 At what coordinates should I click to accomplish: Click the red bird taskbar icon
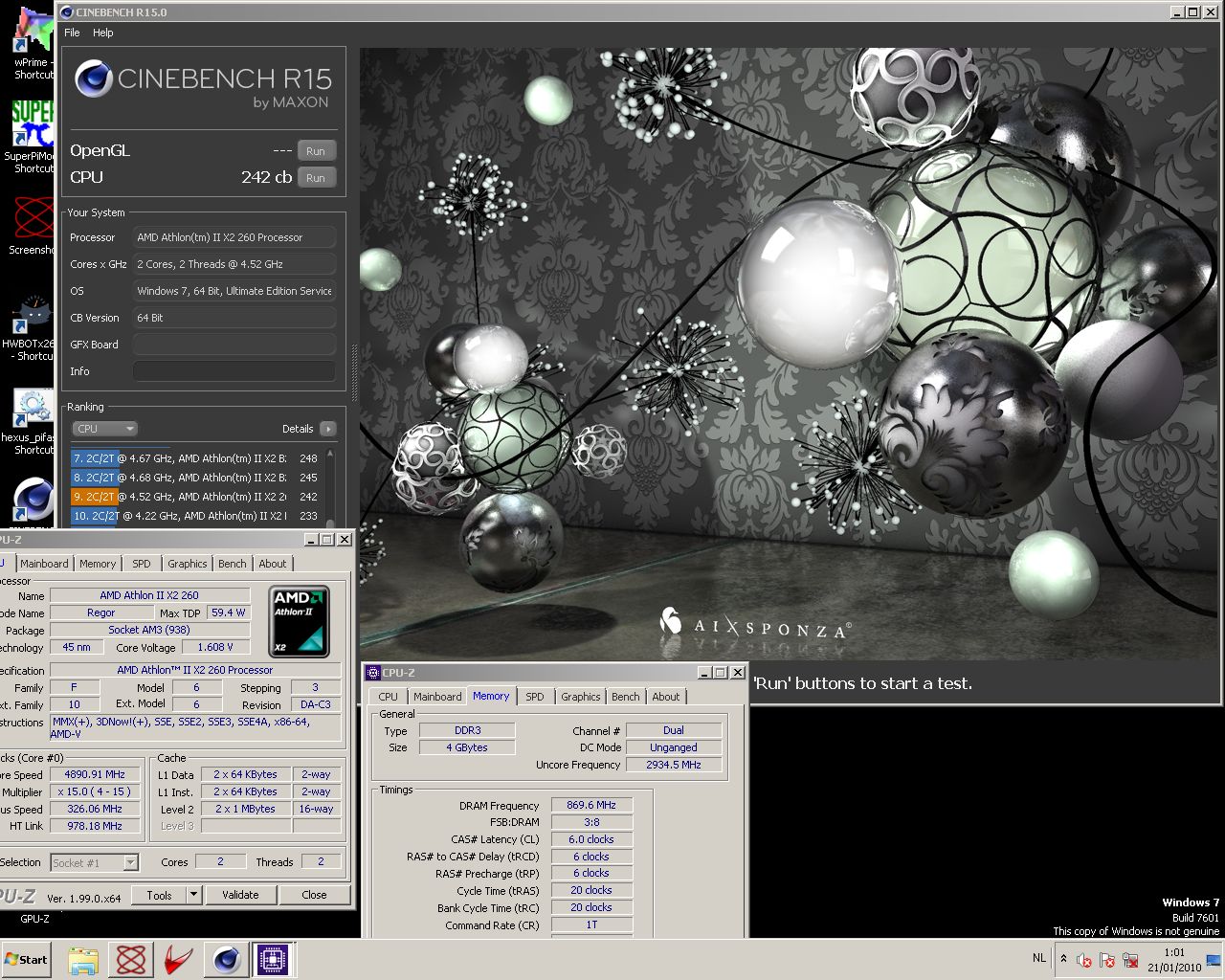coord(179,959)
